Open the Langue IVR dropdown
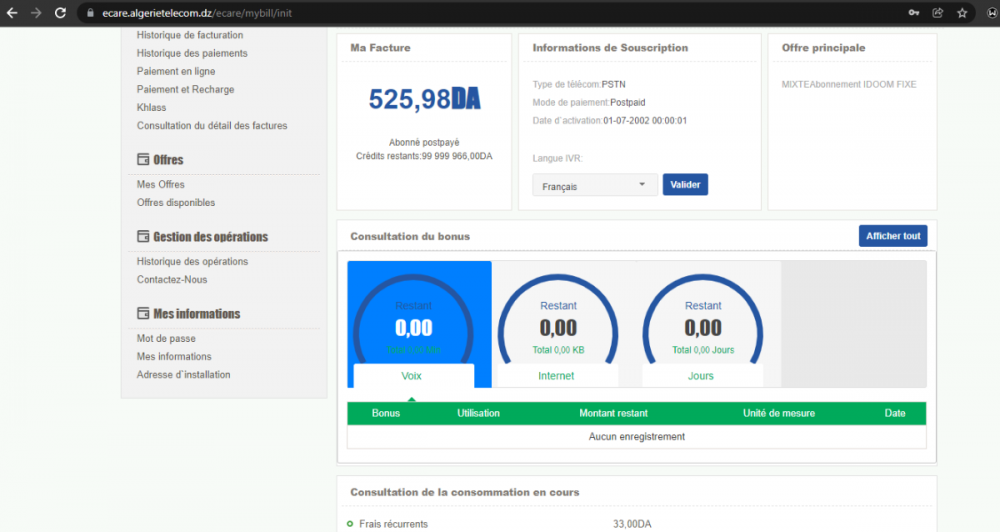1000x532 pixels. pyautogui.click(x=594, y=186)
